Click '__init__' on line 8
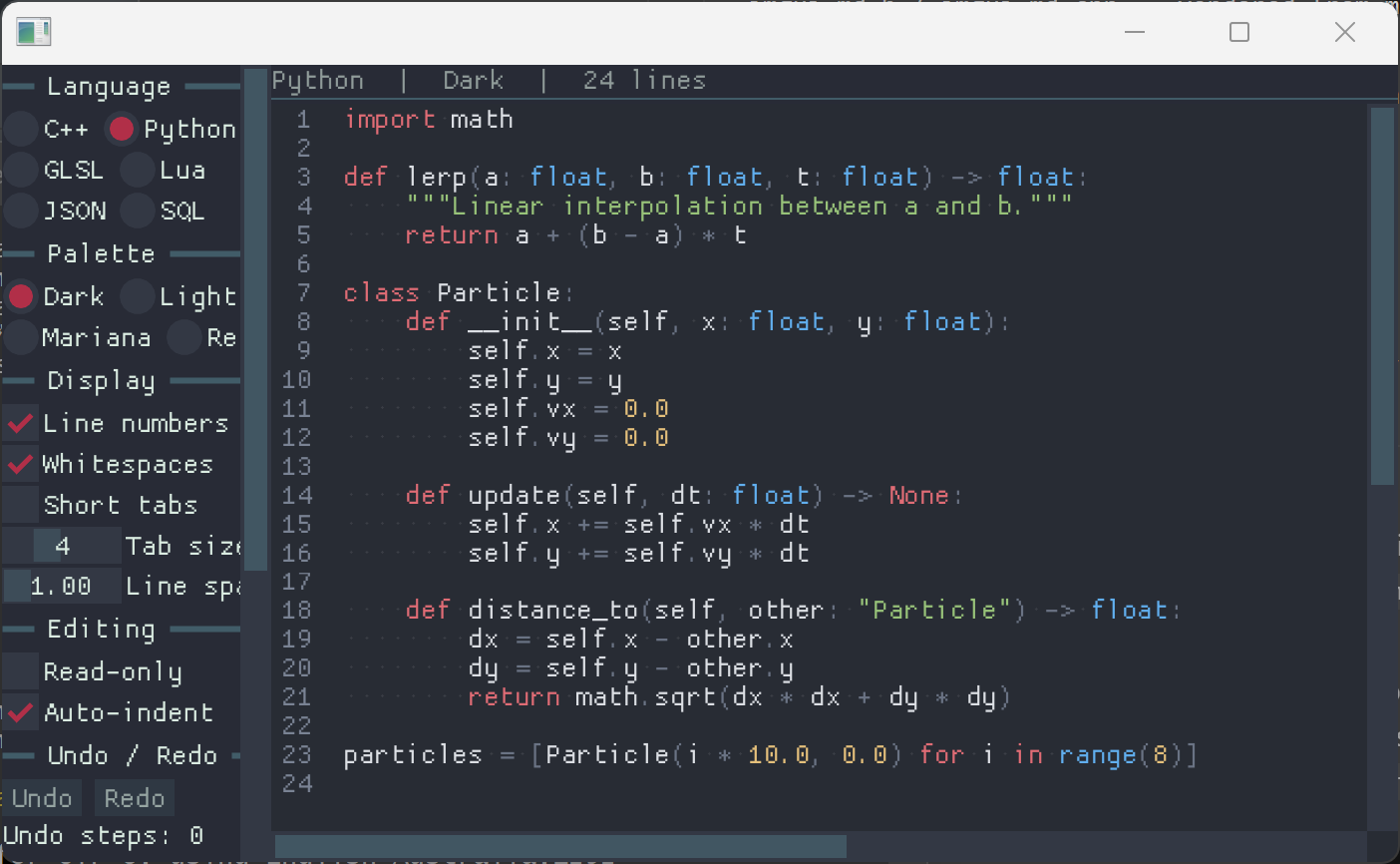The width and height of the screenshot is (1400, 864). [x=531, y=322]
